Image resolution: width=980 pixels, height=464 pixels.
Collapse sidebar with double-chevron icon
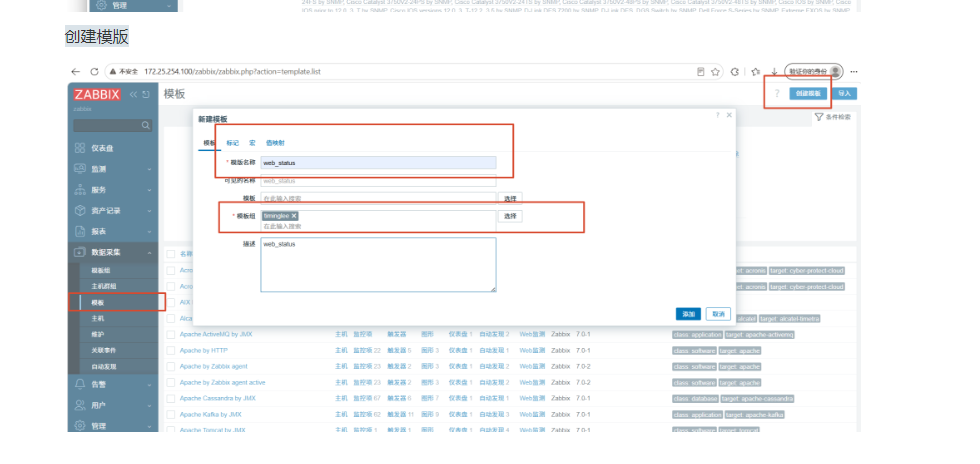click(133, 94)
